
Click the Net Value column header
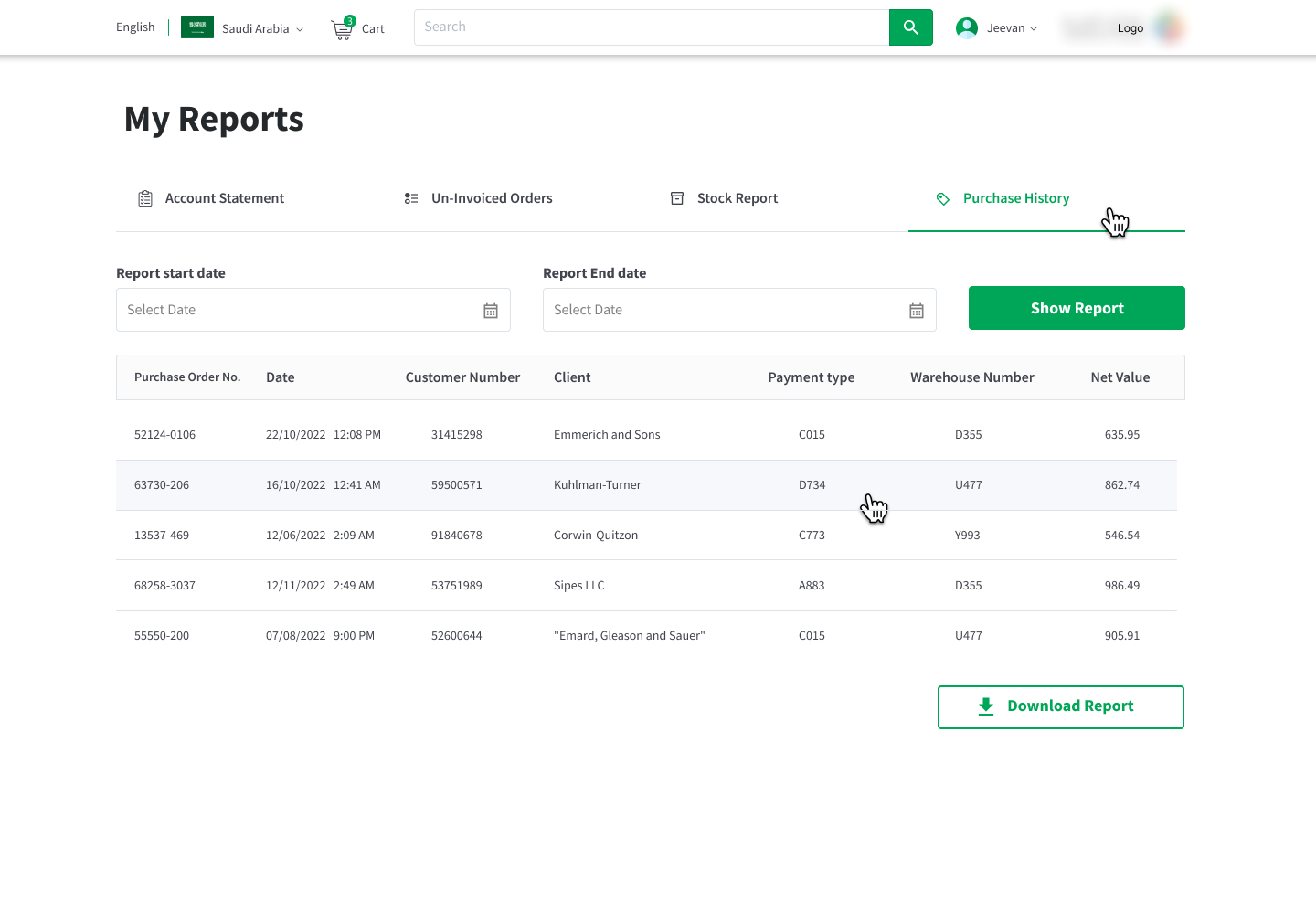(1120, 377)
